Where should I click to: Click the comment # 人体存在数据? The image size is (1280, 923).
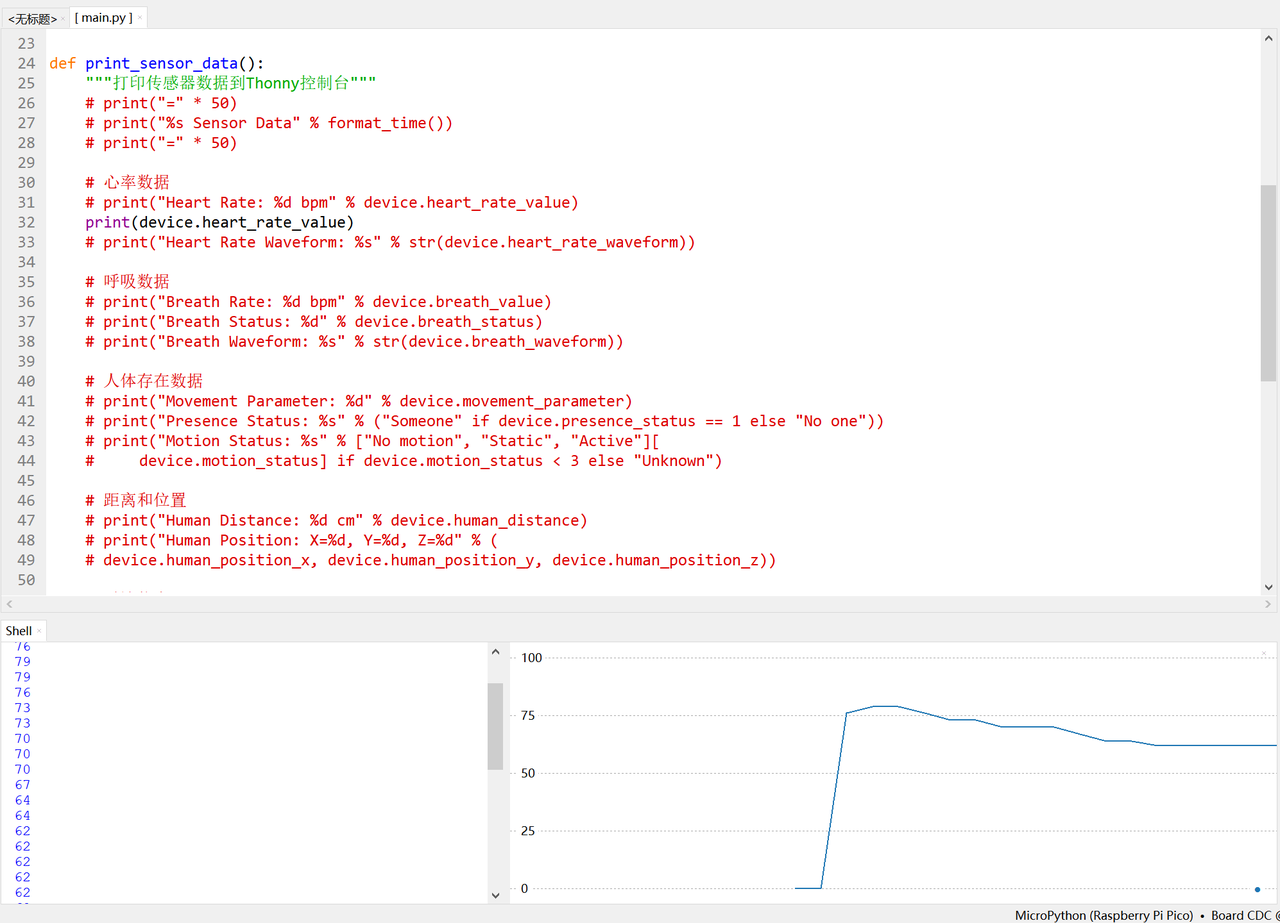pyautogui.click(x=144, y=381)
